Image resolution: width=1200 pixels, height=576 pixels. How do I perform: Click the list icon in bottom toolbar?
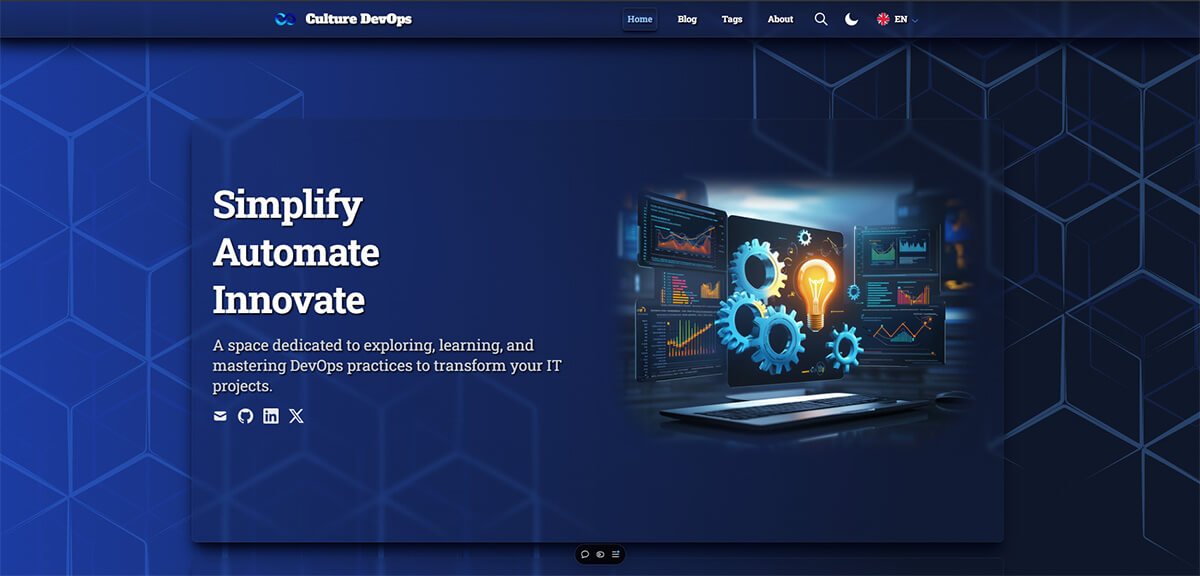(x=615, y=554)
